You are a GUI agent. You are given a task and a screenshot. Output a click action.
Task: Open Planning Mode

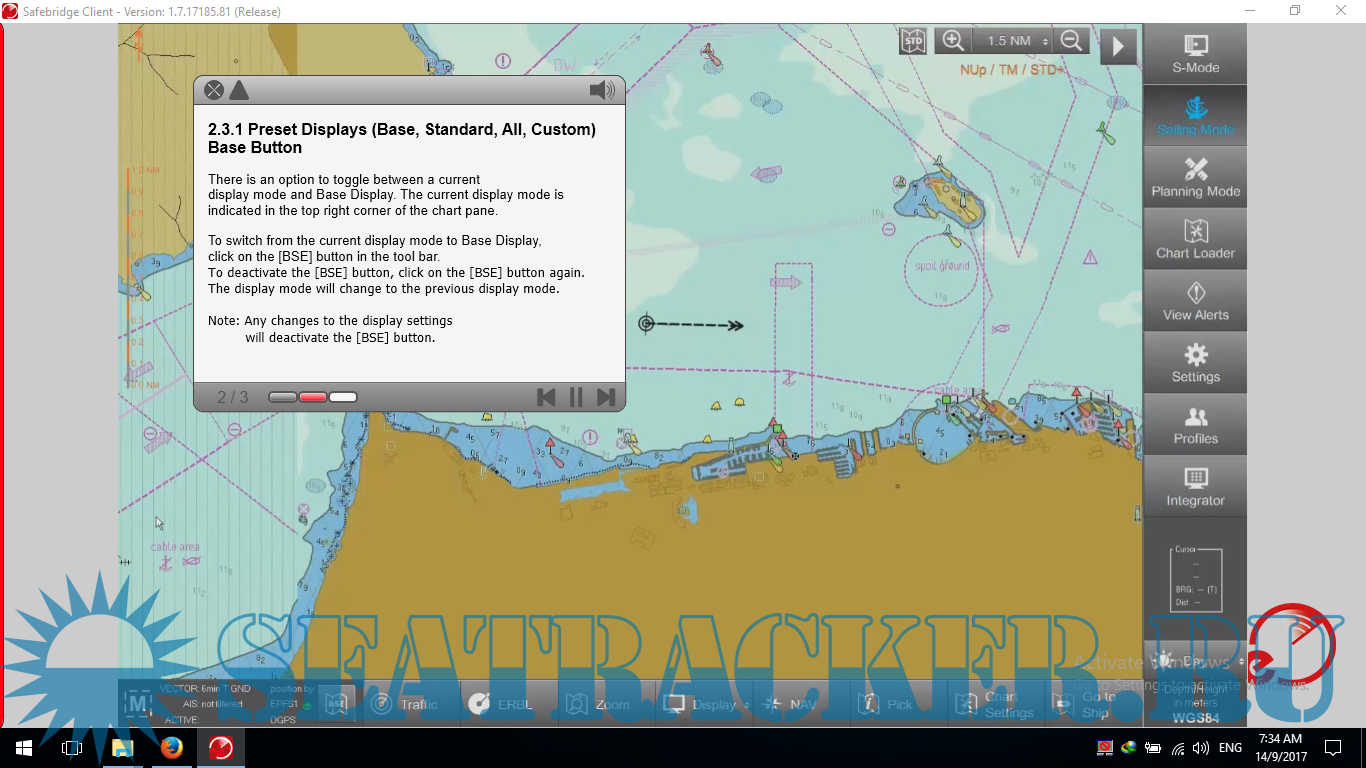pyautogui.click(x=1195, y=178)
